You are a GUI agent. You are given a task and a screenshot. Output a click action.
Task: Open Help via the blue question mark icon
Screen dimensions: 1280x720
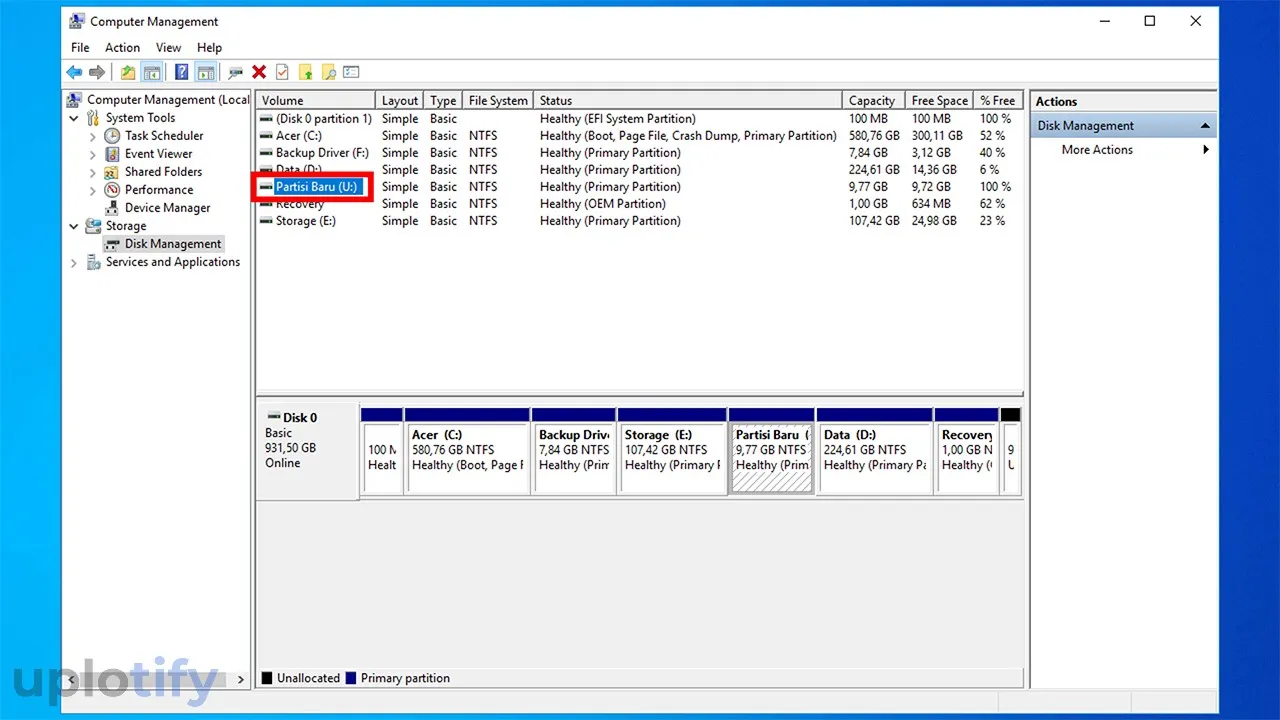point(181,72)
